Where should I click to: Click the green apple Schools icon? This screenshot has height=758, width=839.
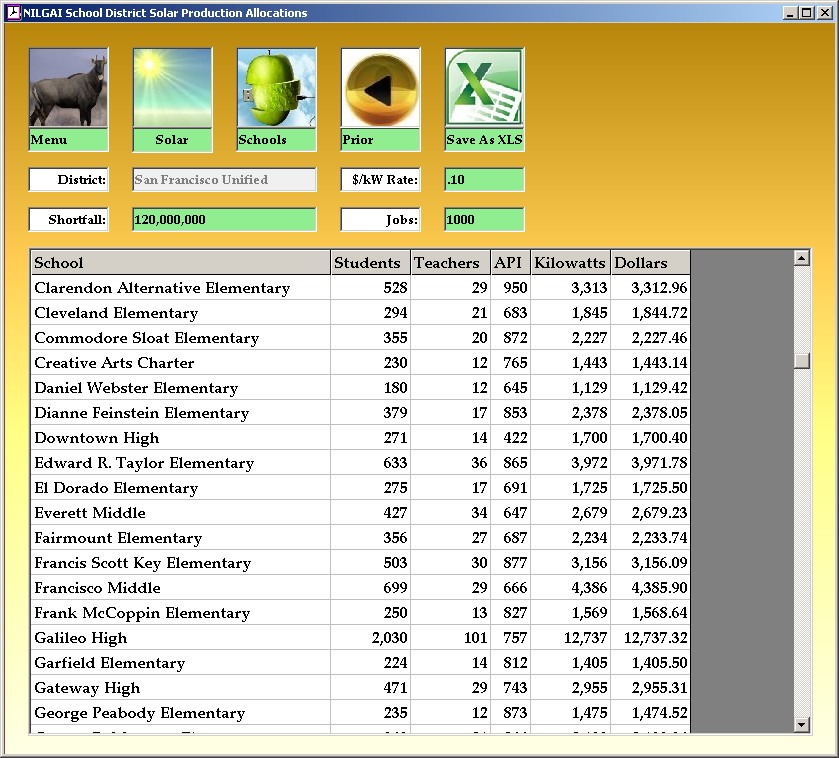tap(276, 89)
